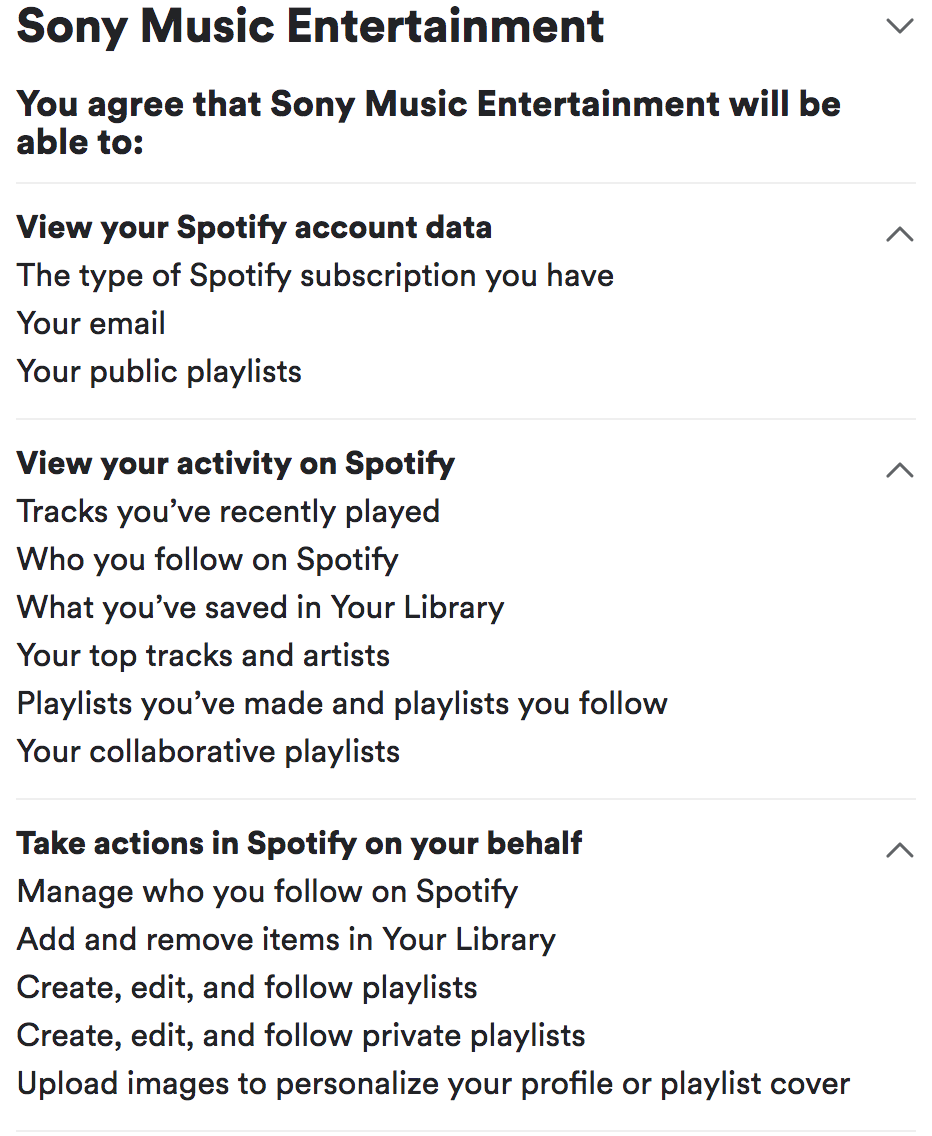The height and width of the screenshot is (1136, 932).
Task: Click 'What you've saved in Your Library' item
Action: [x=260, y=608]
